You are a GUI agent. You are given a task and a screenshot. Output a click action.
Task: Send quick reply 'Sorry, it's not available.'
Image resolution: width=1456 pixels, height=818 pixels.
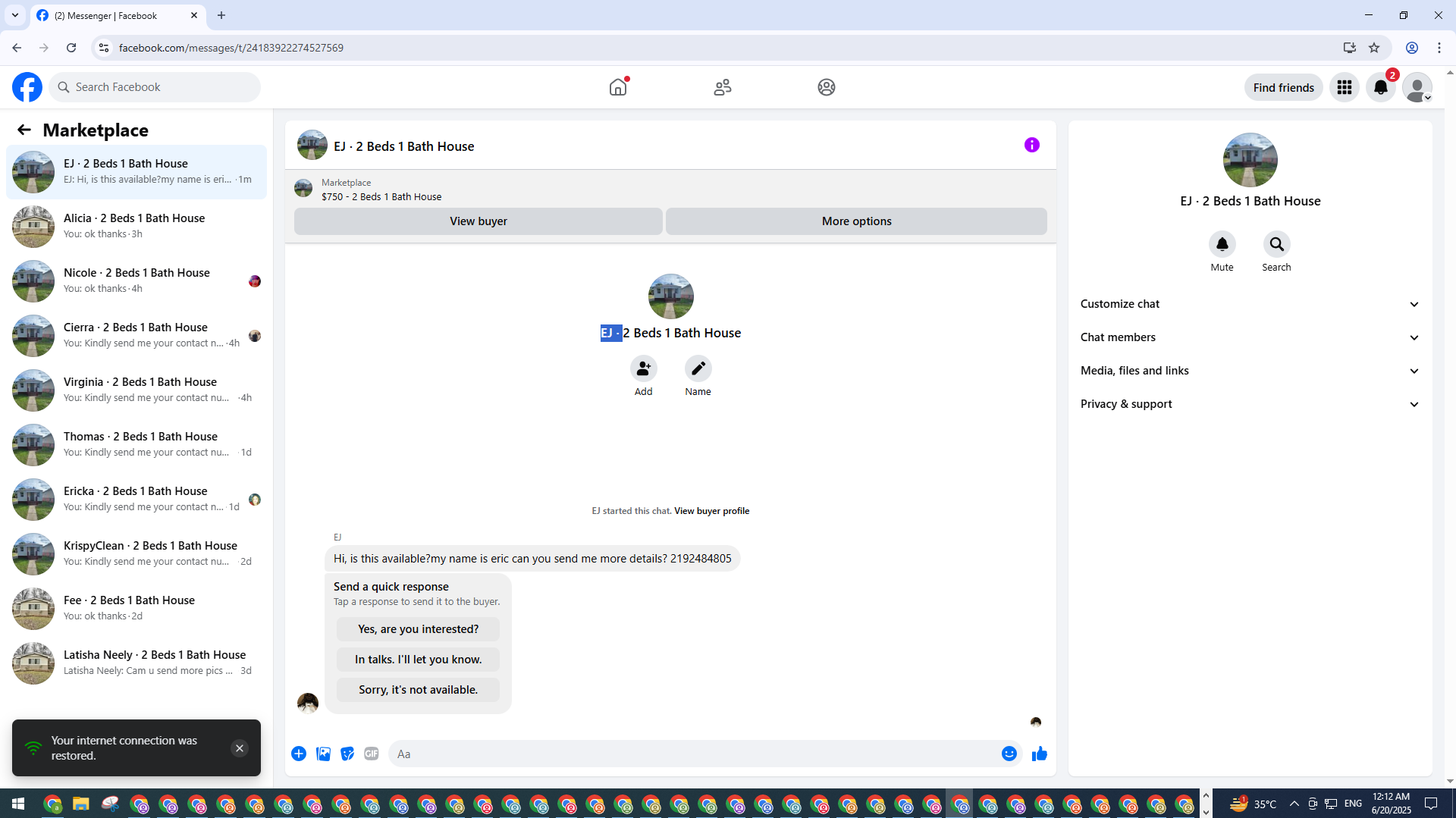pyautogui.click(x=418, y=690)
